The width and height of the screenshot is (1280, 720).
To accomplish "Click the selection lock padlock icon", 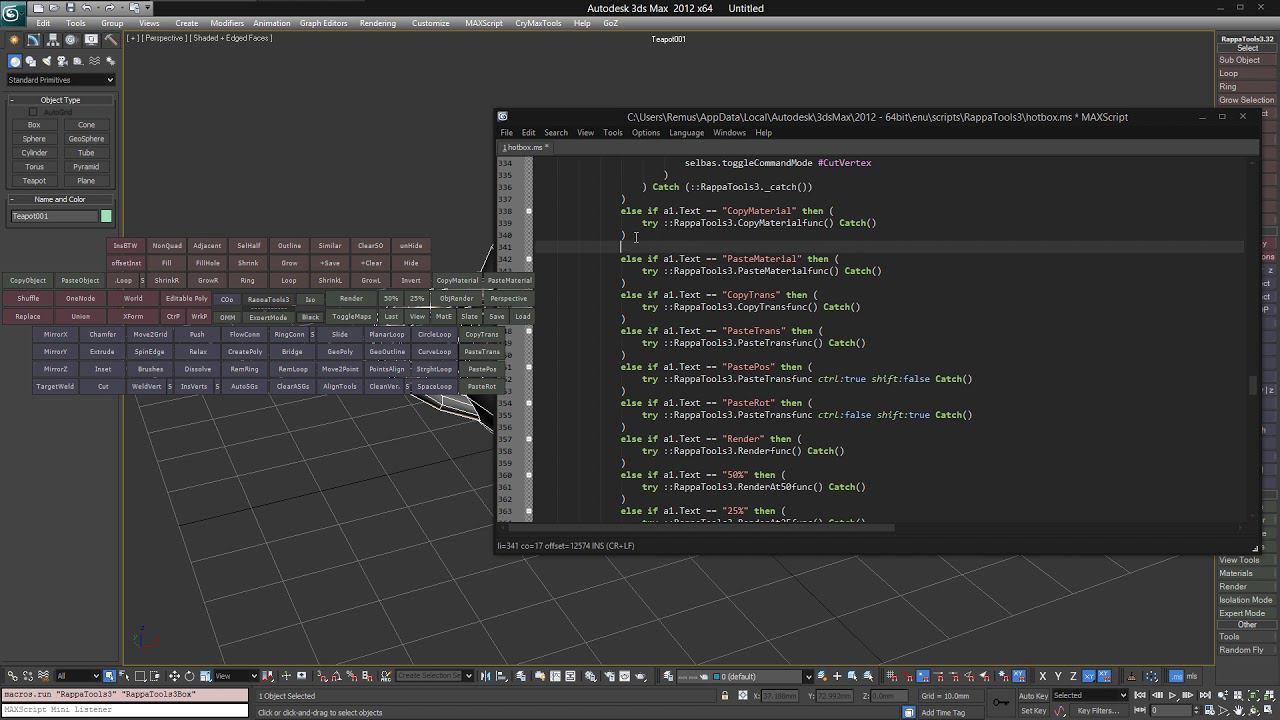I will [x=725, y=695].
